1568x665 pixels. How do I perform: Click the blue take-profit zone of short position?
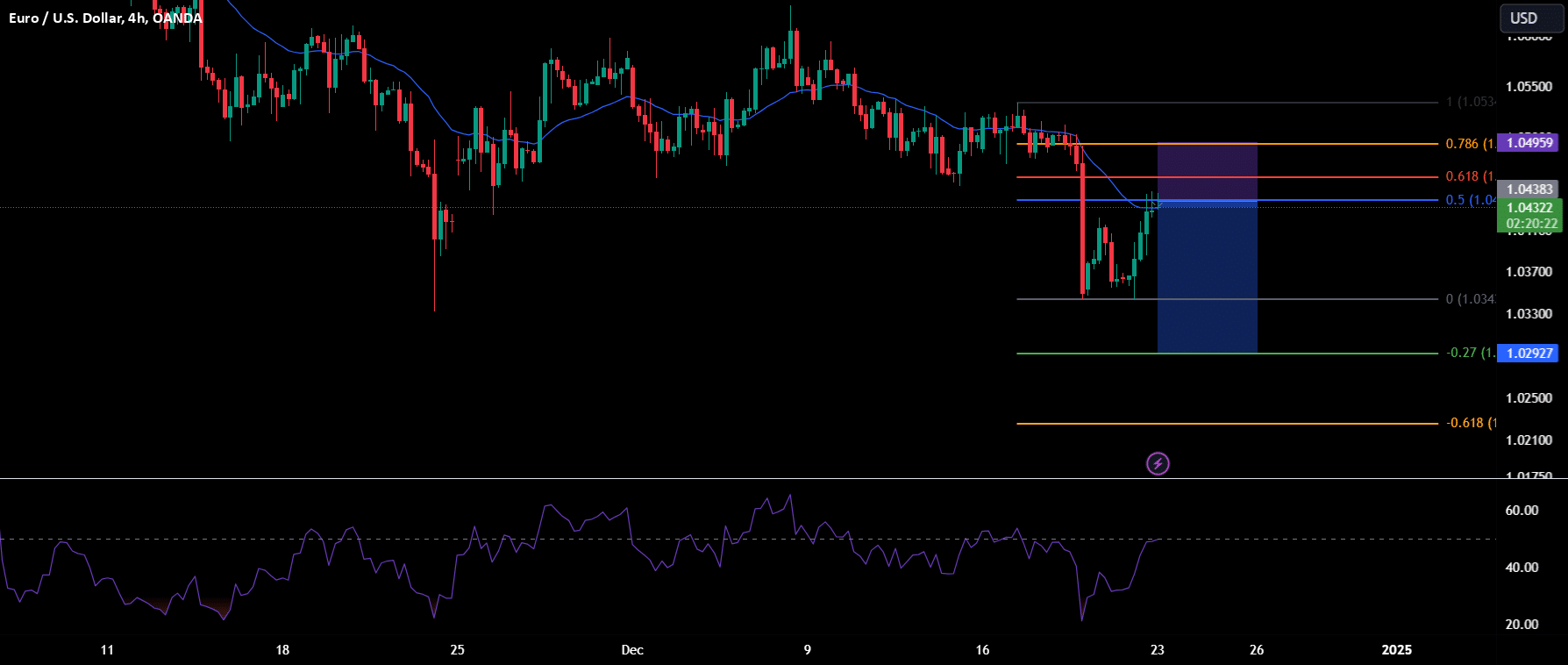coord(1208,276)
